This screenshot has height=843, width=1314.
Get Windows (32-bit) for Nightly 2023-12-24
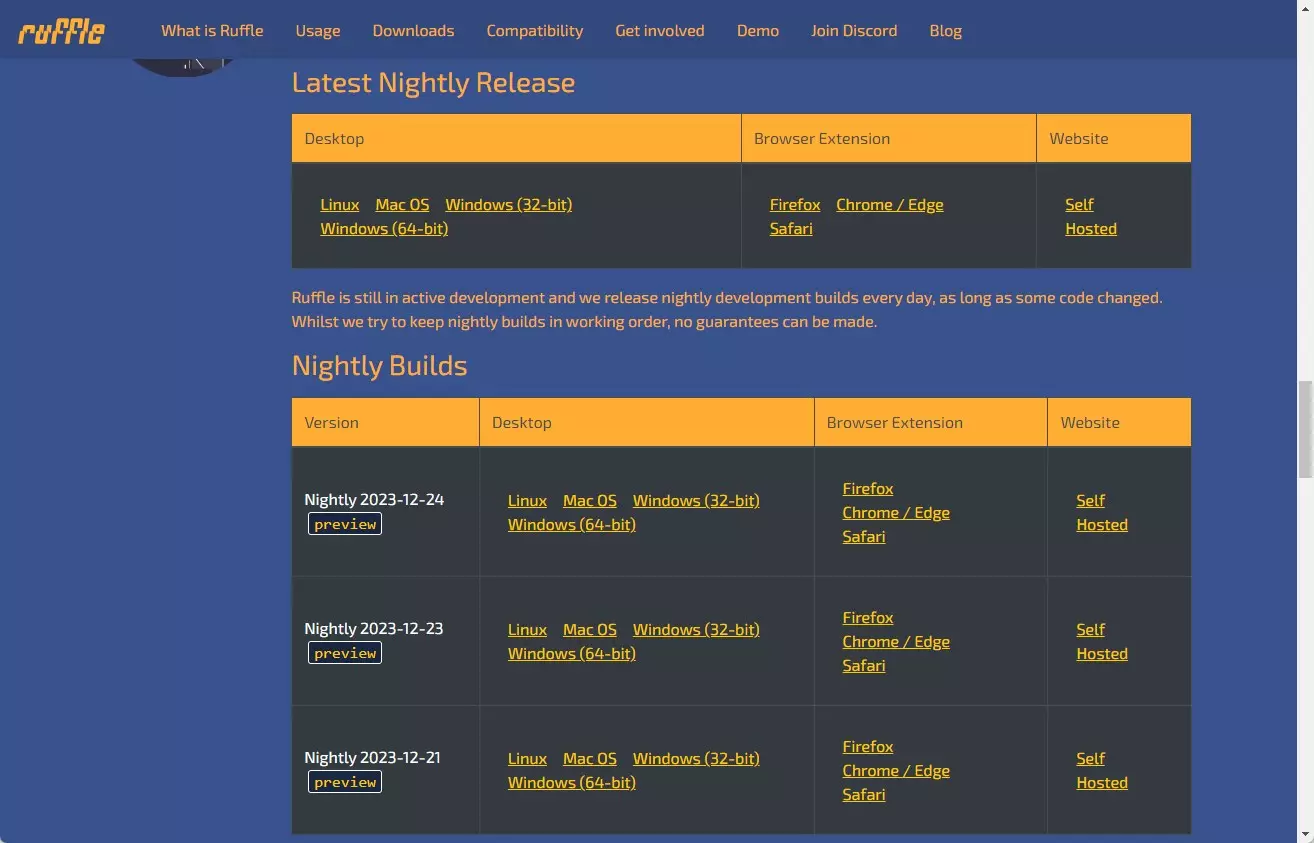pos(696,500)
